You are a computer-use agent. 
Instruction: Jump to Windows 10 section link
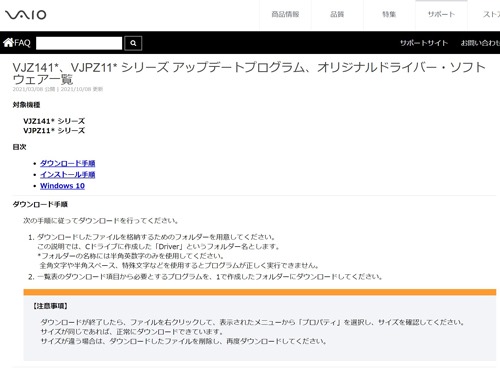tap(62, 186)
